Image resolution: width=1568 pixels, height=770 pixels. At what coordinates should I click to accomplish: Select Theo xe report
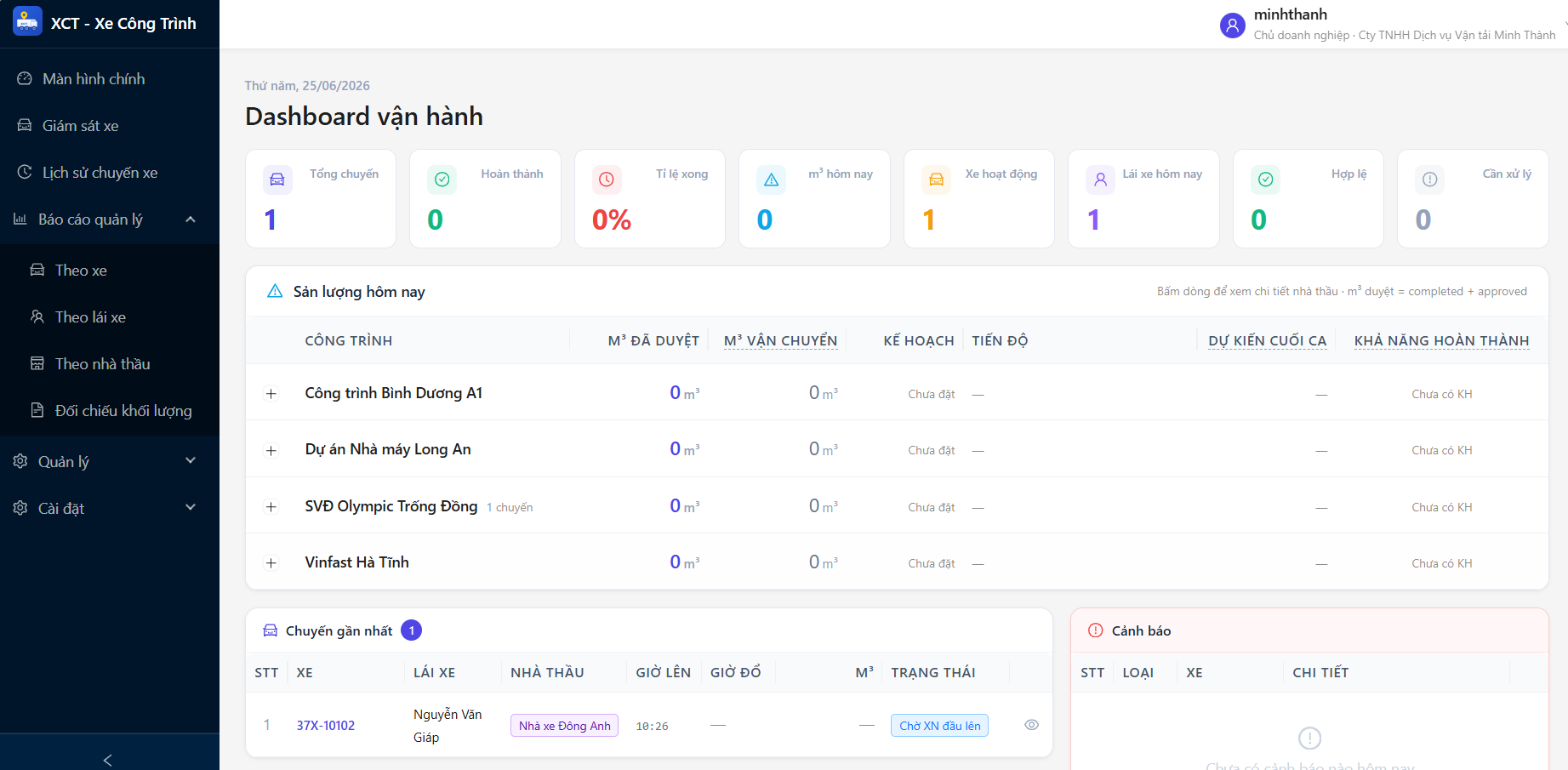click(110, 271)
